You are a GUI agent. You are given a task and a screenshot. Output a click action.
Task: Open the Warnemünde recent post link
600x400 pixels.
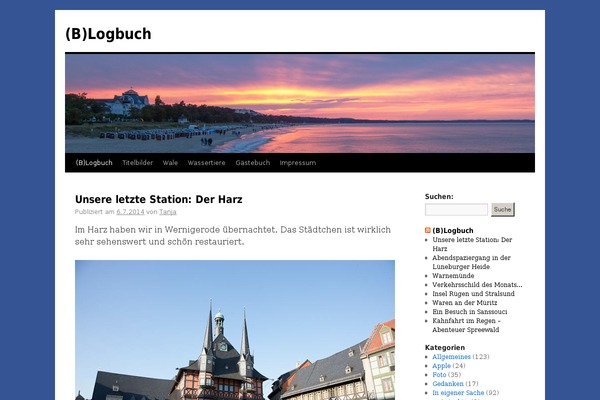(453, 274)
